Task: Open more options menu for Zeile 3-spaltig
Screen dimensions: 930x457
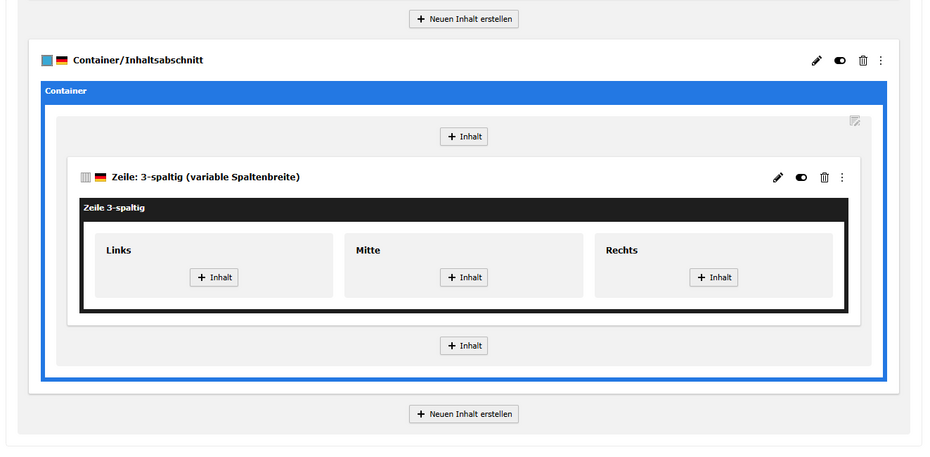Action: tap(842, 178)
